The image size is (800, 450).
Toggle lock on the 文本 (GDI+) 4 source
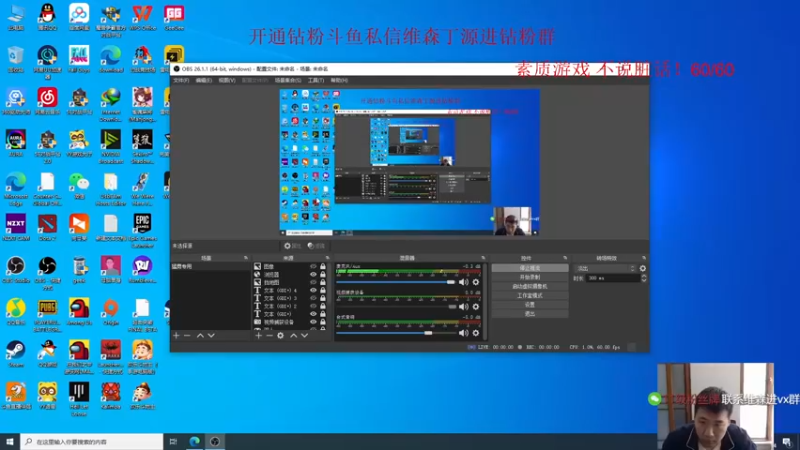323,290
